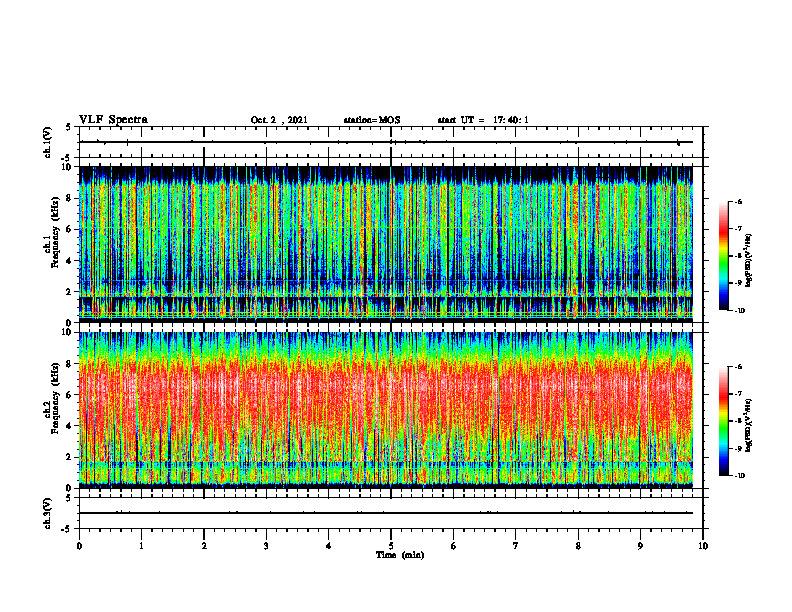Click time axis tick label "3"

pyautogui.click(x=266, y=546)
